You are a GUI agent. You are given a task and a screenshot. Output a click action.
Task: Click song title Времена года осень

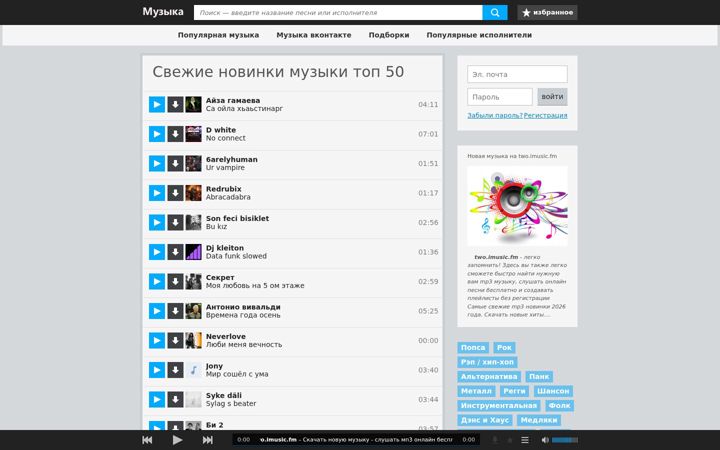[243, 315]
